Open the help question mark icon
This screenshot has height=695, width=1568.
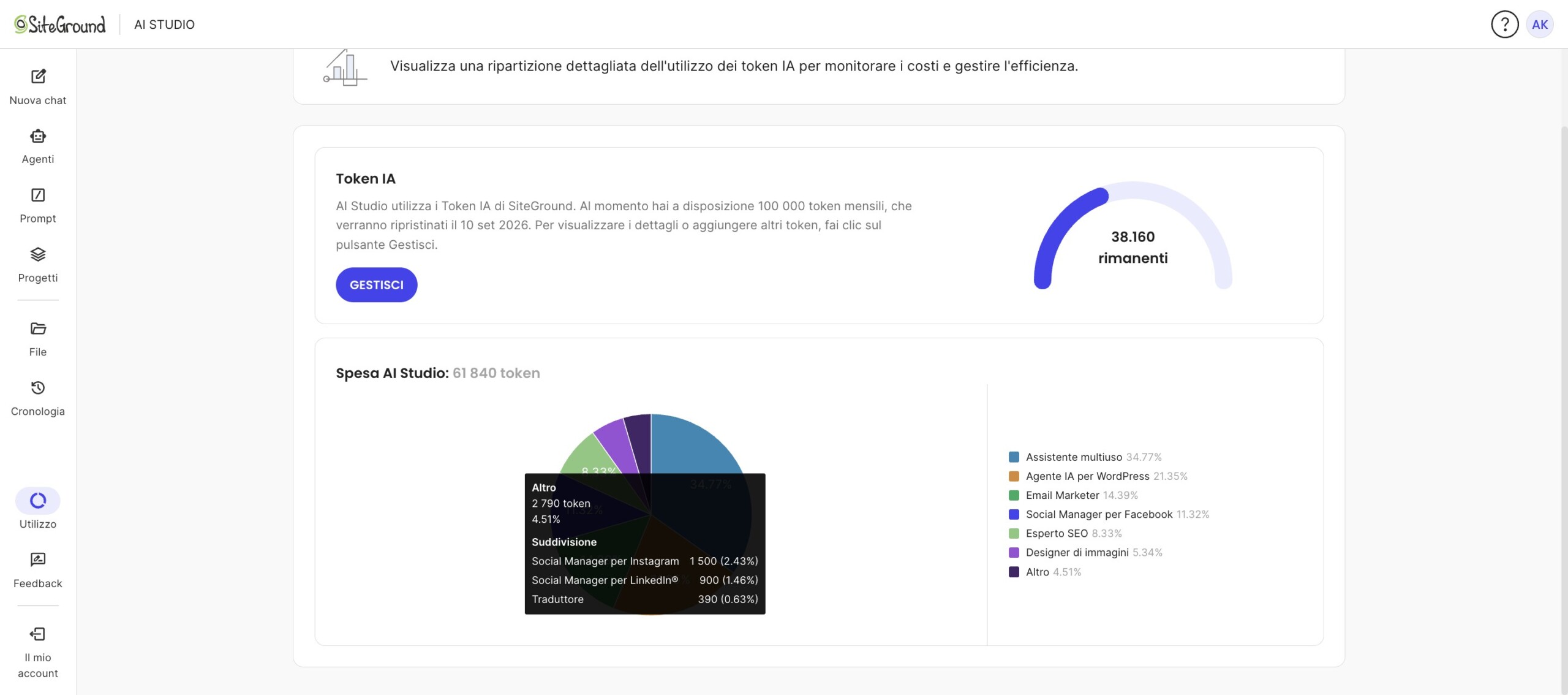[1504, 25]
